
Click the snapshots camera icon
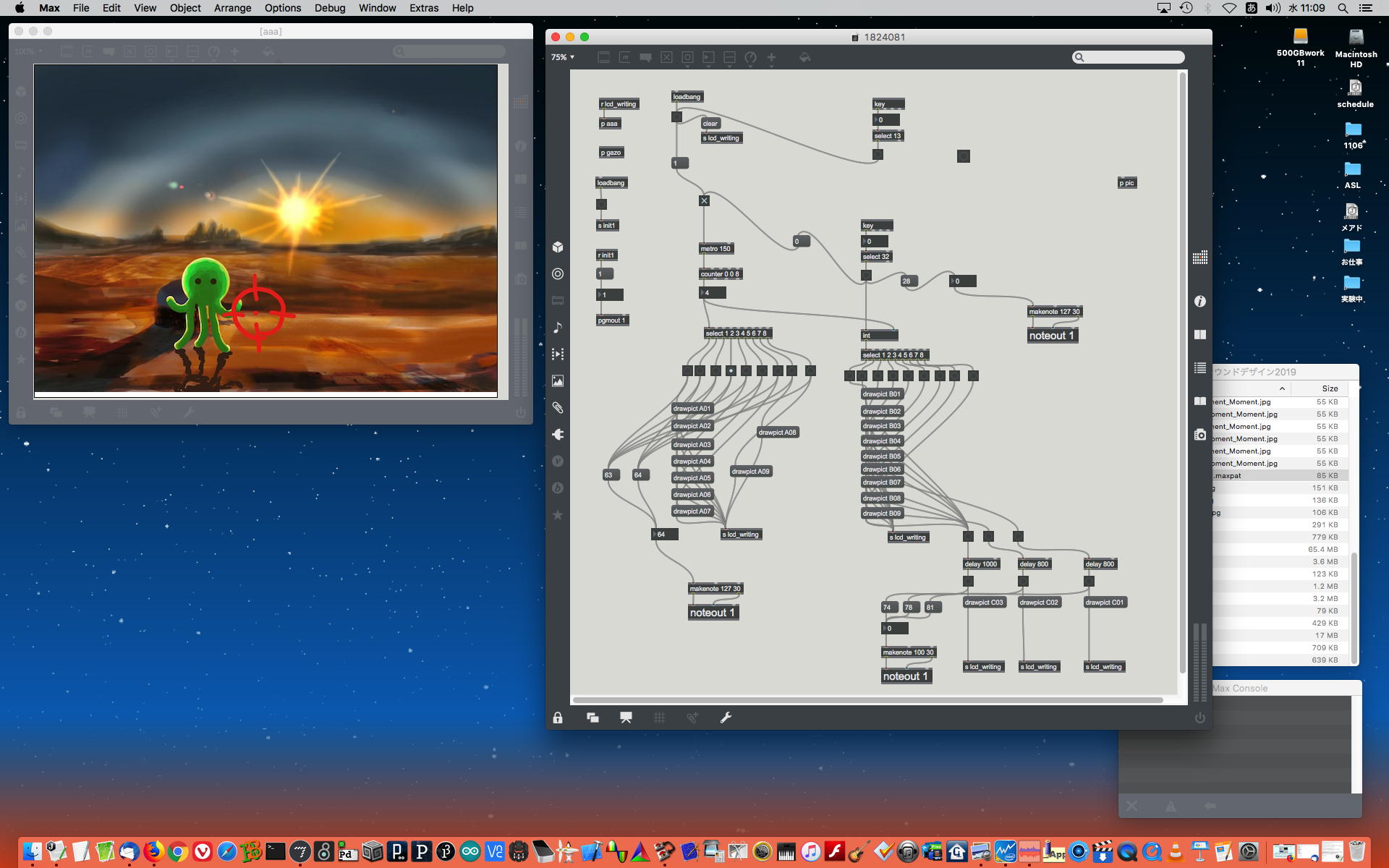click(x=1199, y=435)
